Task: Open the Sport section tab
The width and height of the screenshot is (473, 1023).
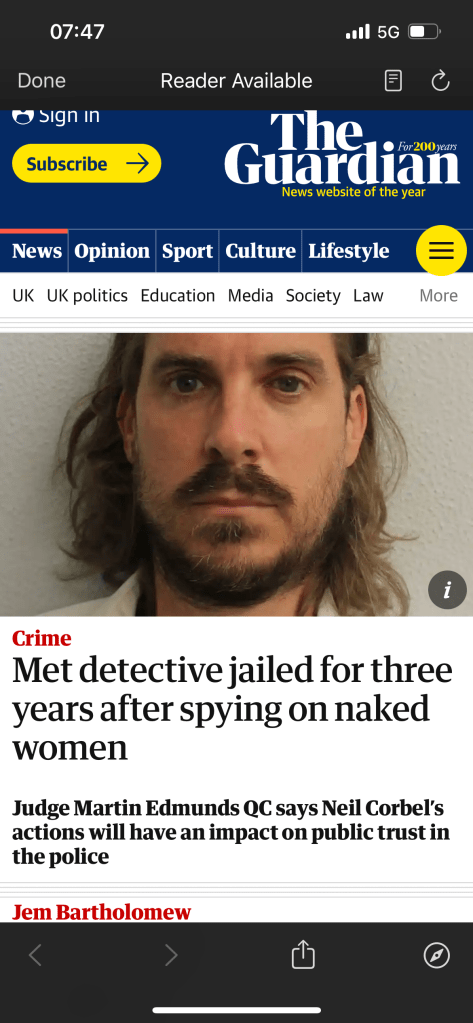Action: [187, 251]
